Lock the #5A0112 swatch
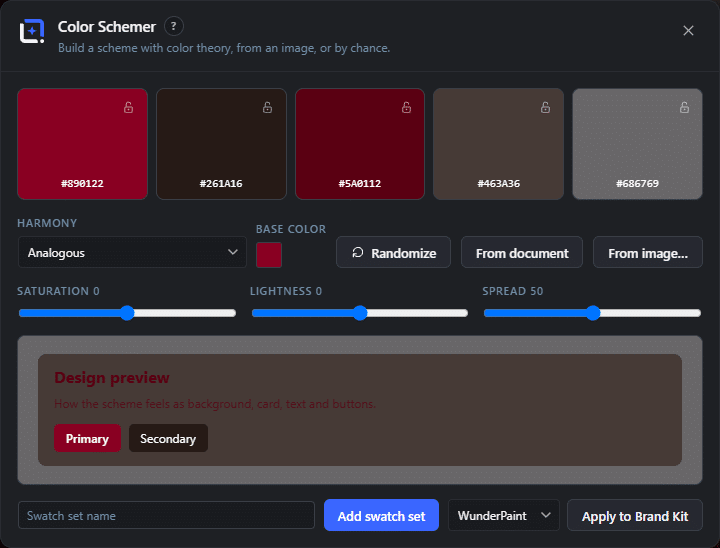The width and height of the screenshot is (720, 548). 406,107
